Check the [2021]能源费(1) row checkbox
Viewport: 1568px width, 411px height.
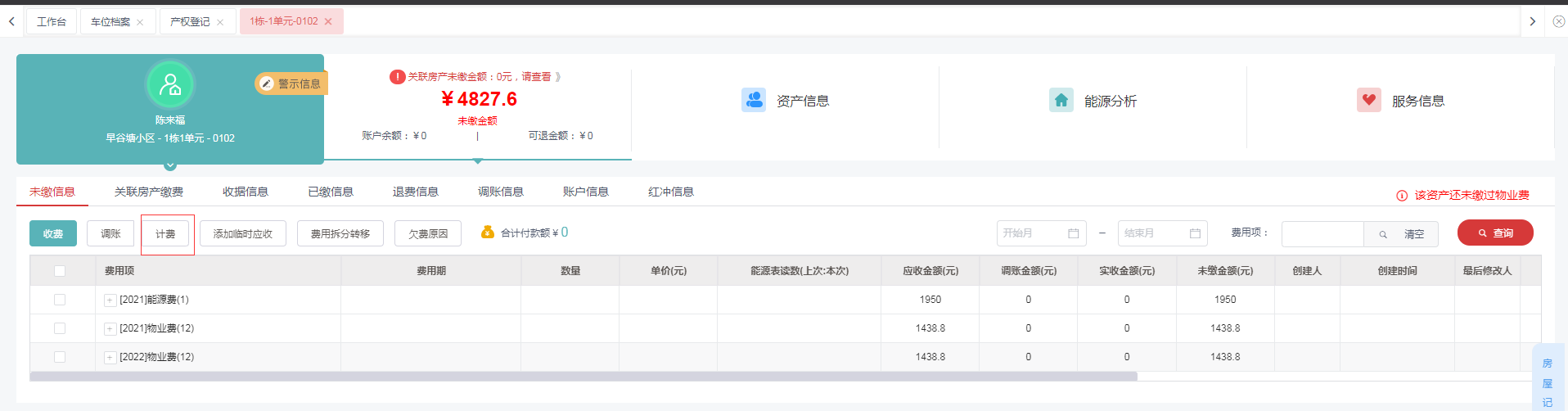[60, 300]
